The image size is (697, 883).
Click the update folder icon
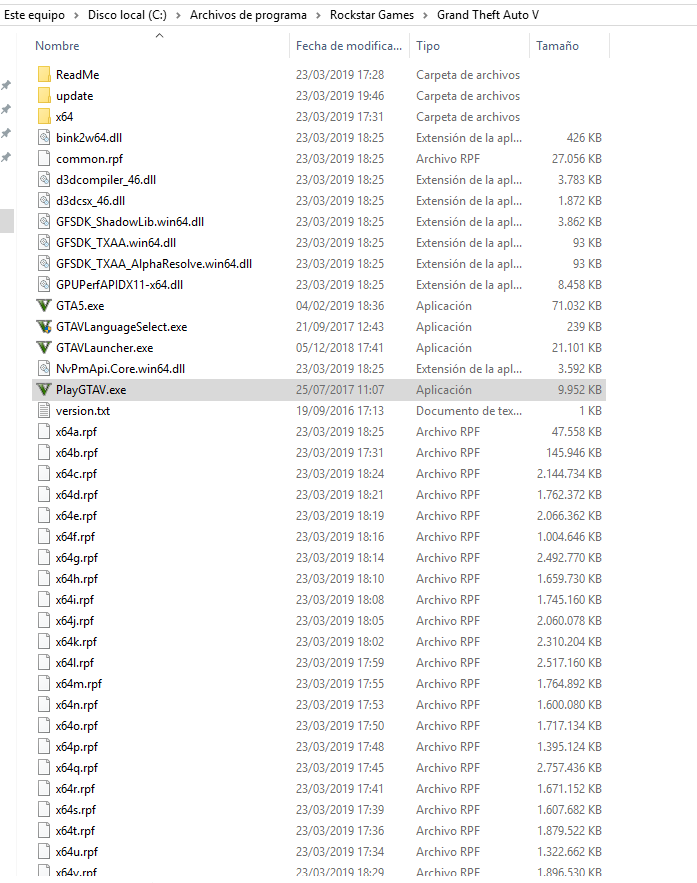coord(44,96)
